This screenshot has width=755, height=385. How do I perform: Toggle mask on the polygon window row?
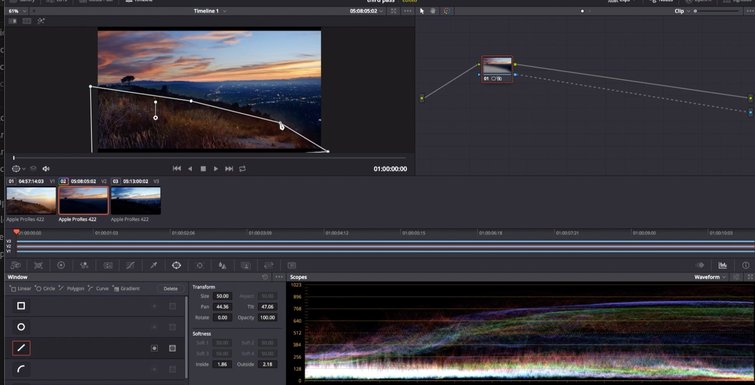pos(172,348)
